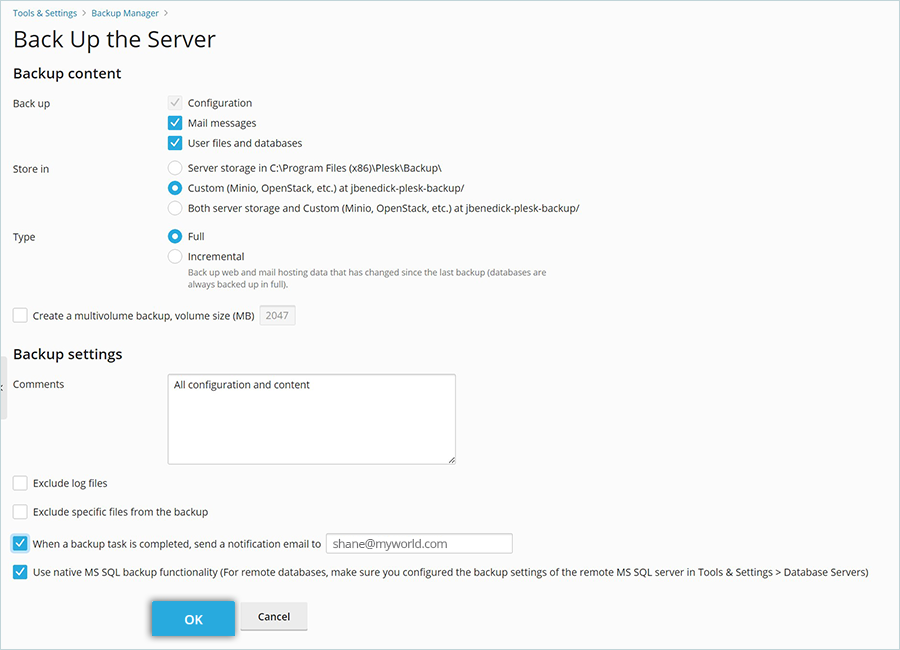Uncheck the Mail messages checkbox
Screen dimensions: 900x650
[x=175, y=123]
